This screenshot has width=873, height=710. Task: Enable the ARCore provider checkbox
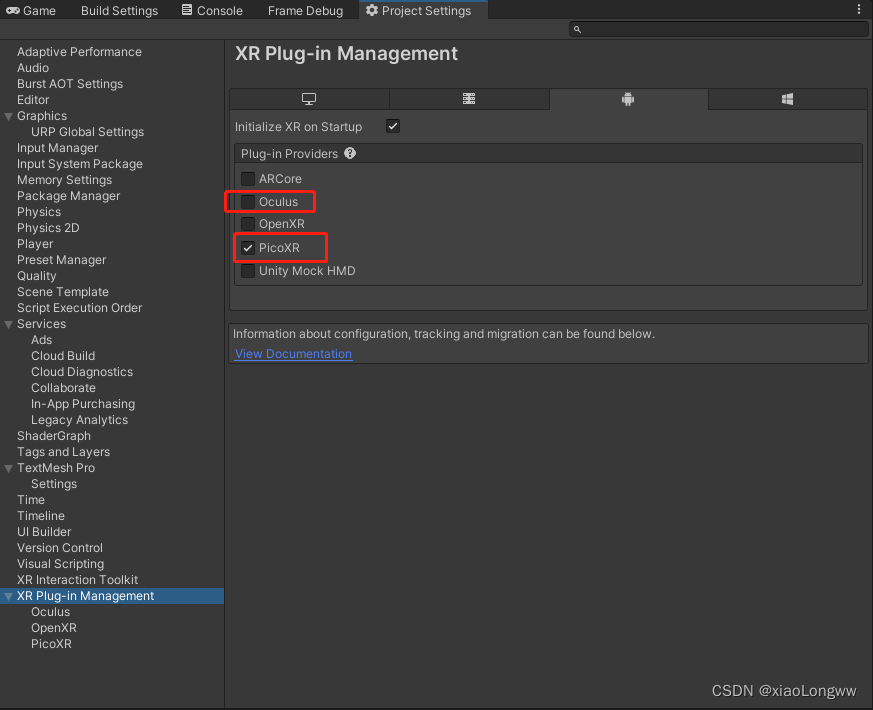tap(248, 179)
